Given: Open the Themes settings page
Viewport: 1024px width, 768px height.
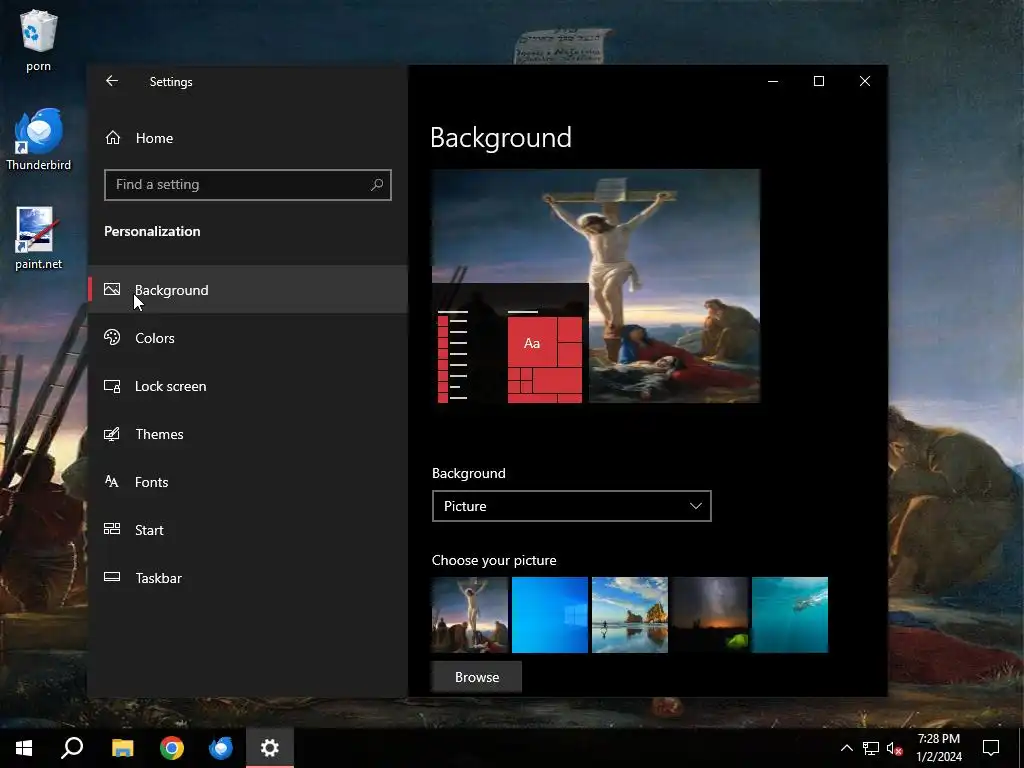Looking at the screenshot, I should coord(248,434).
